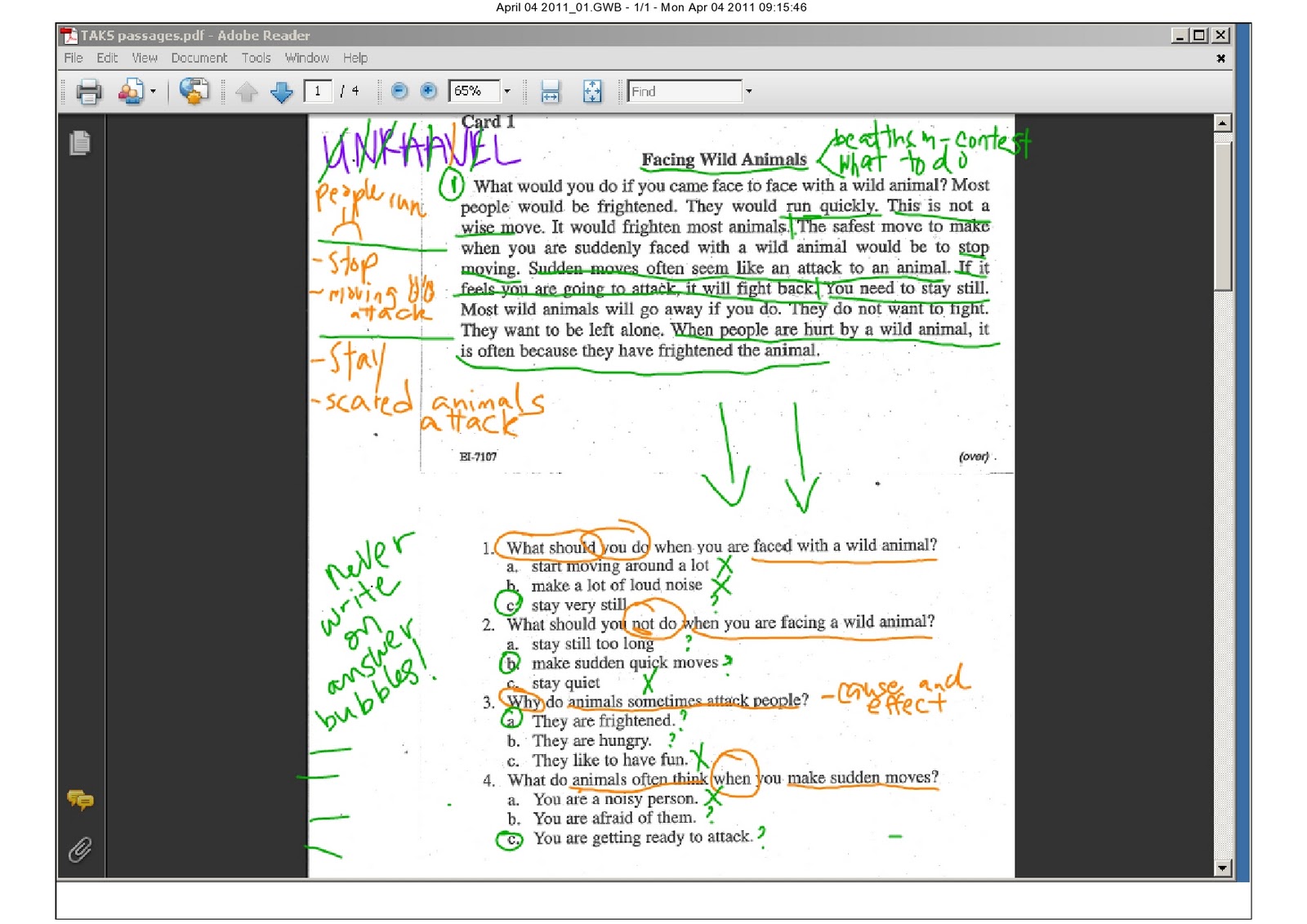Click the 'Card 1' label
The image size is (1307, 924).
coord(488,122)
